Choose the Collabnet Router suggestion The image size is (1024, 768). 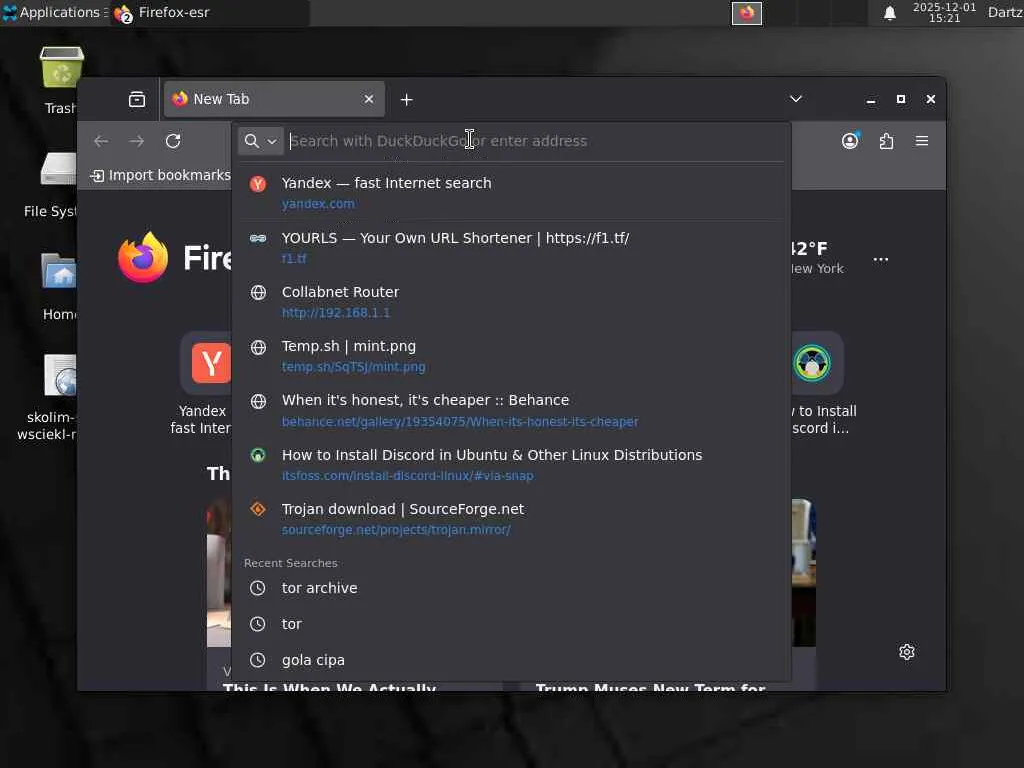click(511, 302)
